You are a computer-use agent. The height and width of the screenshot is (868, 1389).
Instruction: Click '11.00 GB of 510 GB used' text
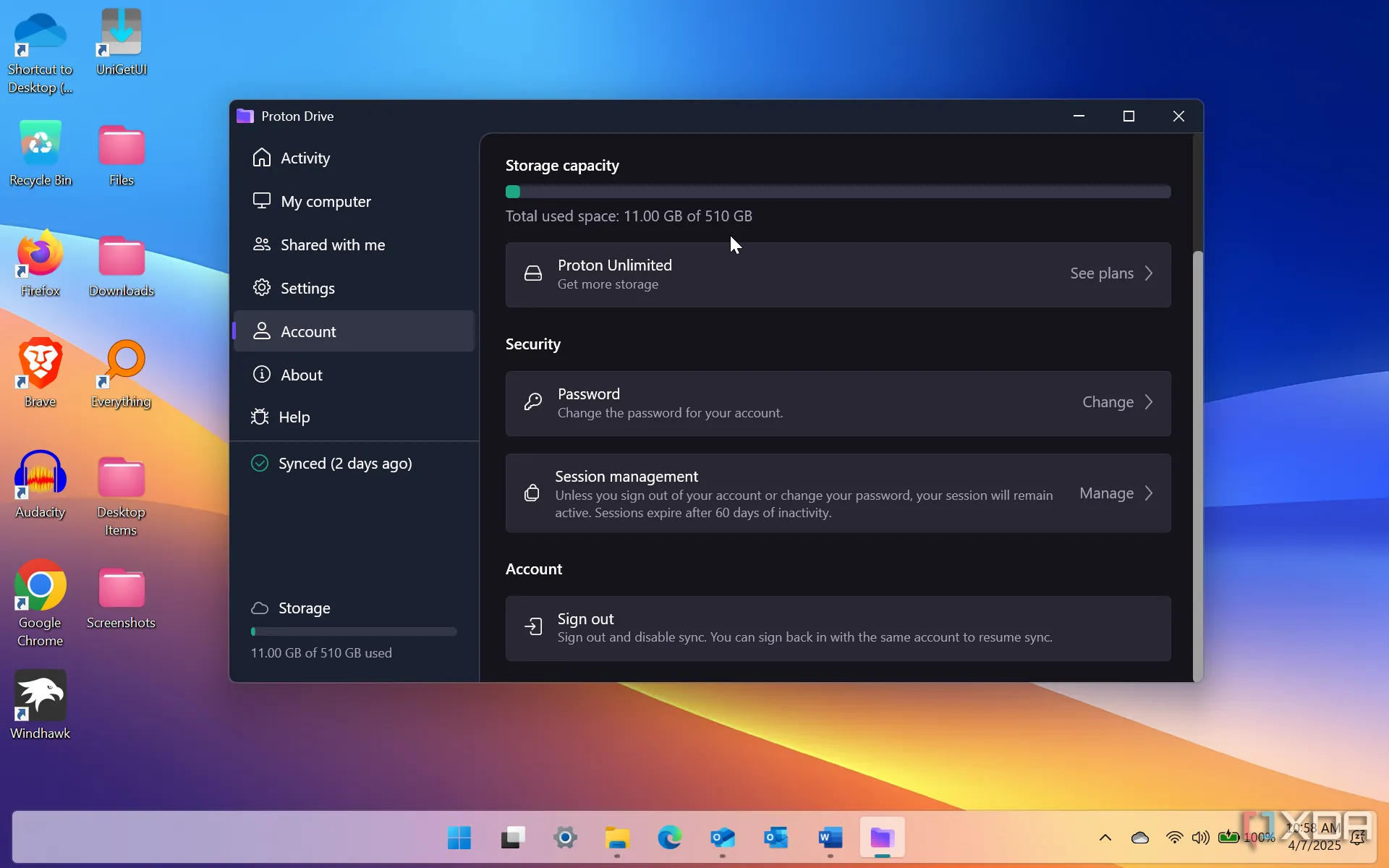[x=321, y=652]
